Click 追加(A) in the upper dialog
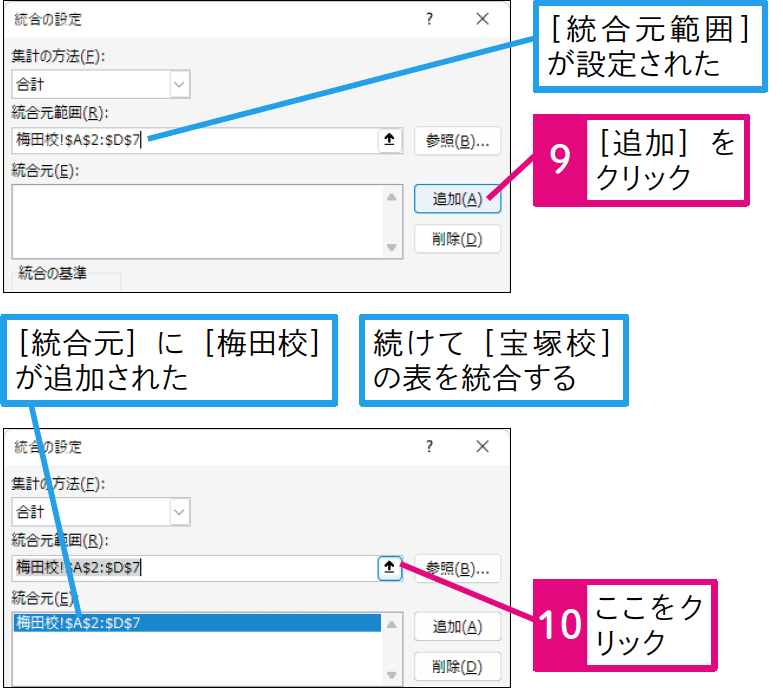Image resolution: width=783 pixels, height=688 pixels. (x=457, y=199)
